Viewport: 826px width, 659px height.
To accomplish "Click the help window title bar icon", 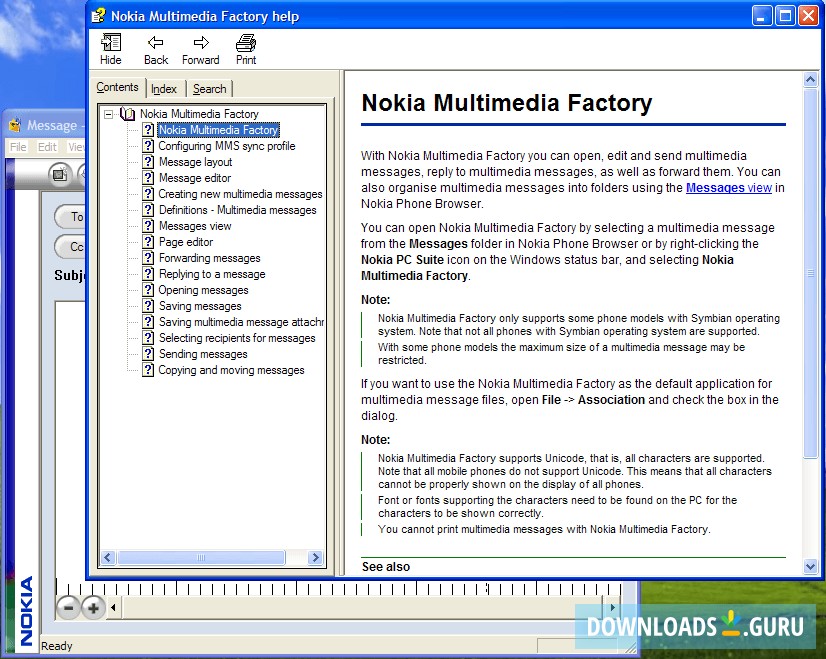I will (x=98, y=16).
